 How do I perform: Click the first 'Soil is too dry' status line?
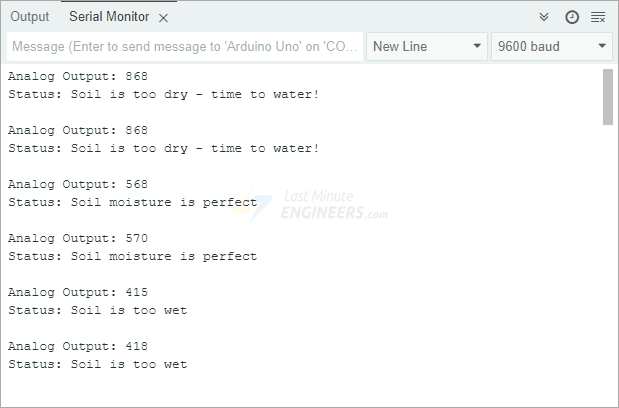click(x=163, y=94)
